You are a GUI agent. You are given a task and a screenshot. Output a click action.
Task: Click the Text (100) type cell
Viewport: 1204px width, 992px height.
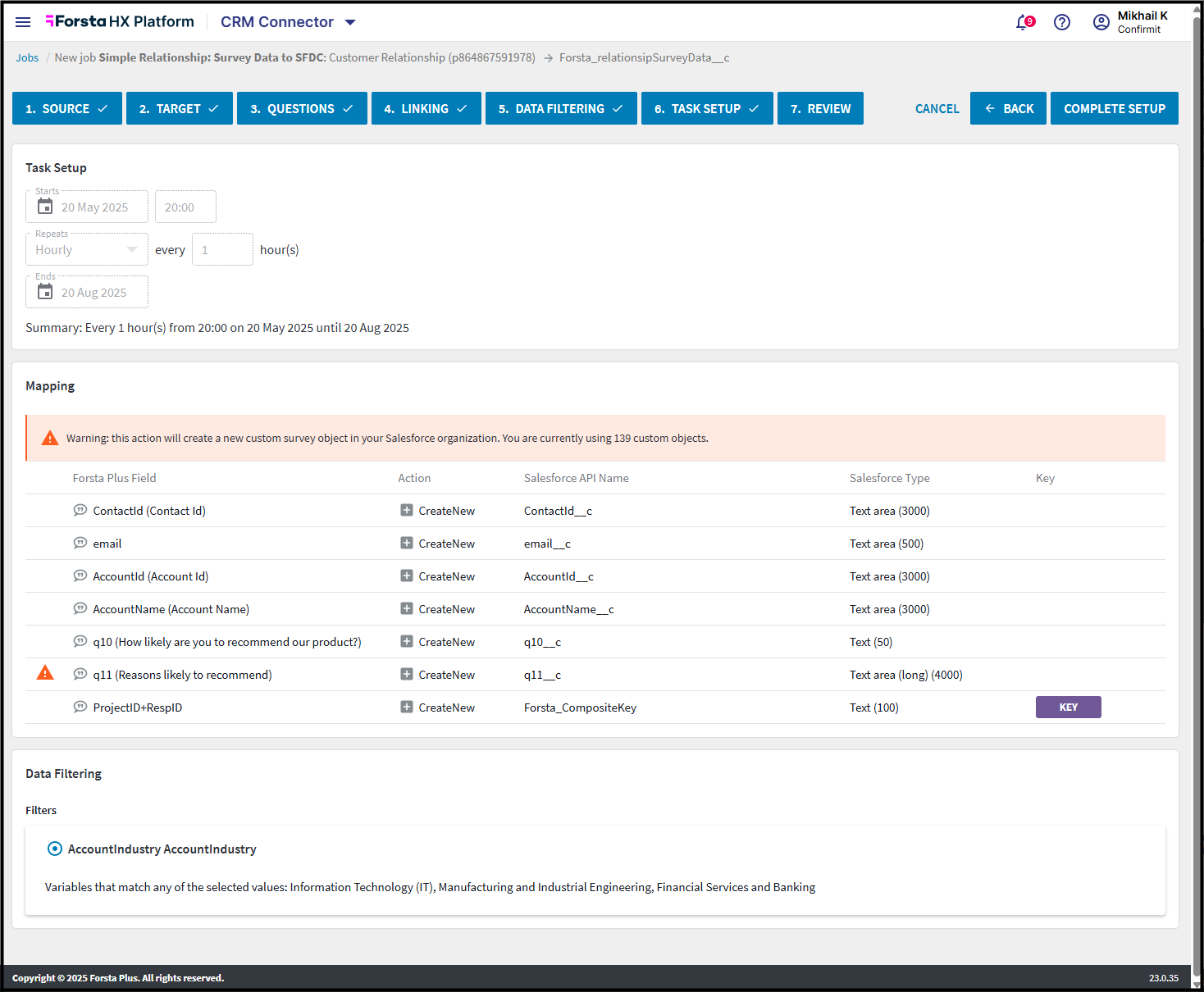tap(874, 708)
